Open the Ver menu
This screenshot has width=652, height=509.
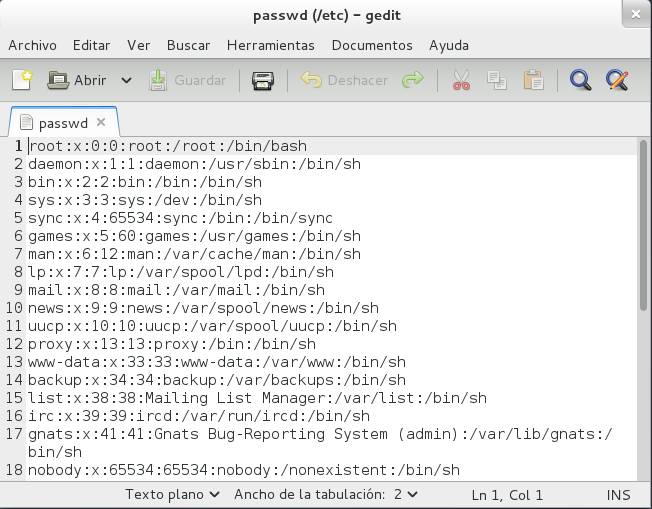[138, 45]
